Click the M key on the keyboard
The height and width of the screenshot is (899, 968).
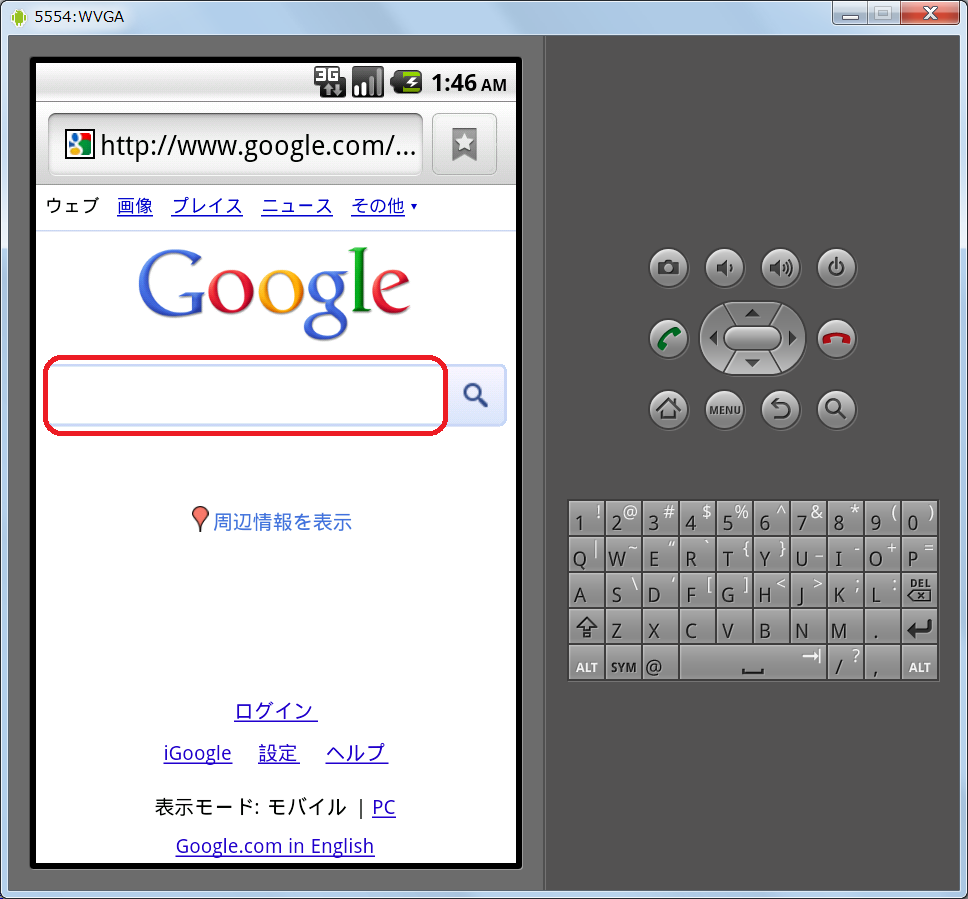tap(845, 627)
